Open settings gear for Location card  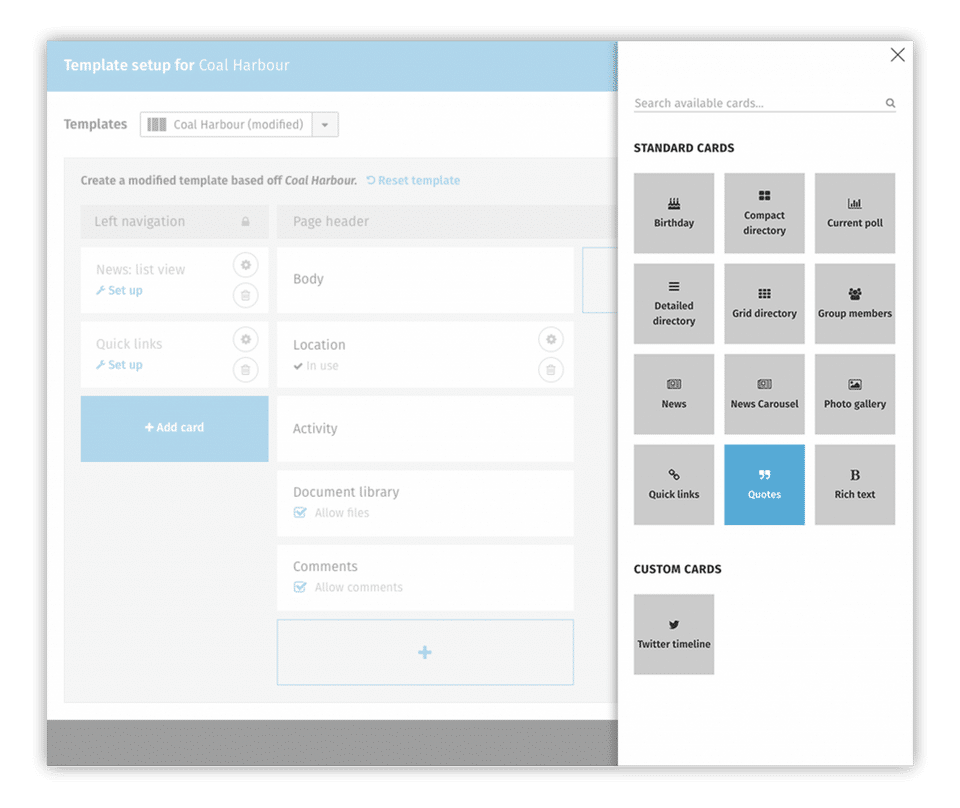[x=551, y=339]
